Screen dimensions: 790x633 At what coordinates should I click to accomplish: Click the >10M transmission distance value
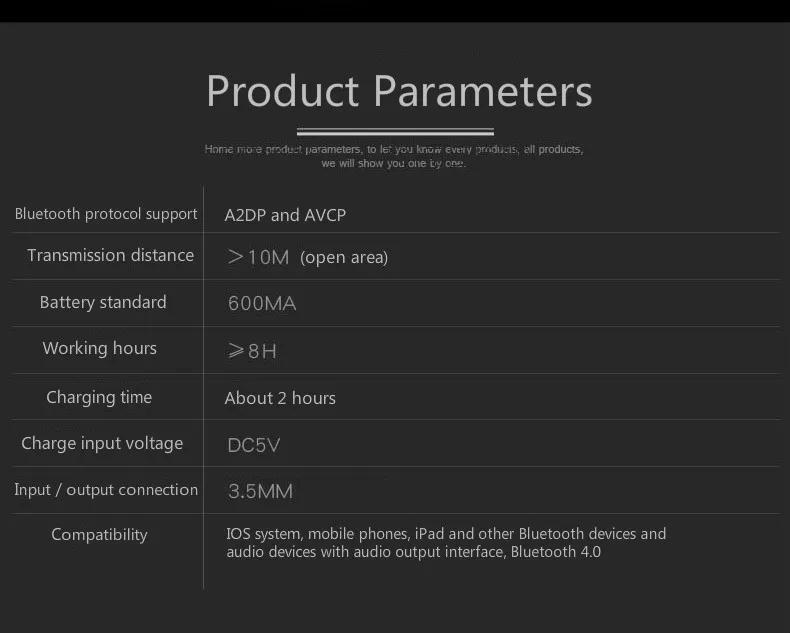click(258, 257)
